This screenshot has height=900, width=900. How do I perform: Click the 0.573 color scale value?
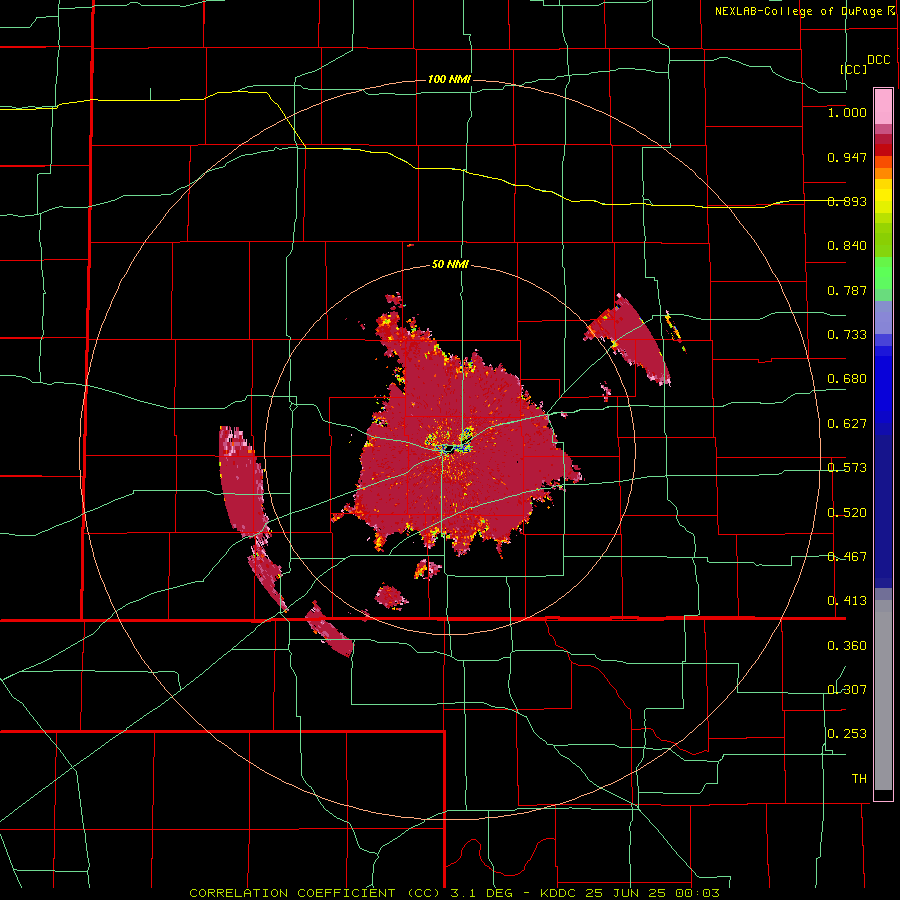tap(847, 468)
